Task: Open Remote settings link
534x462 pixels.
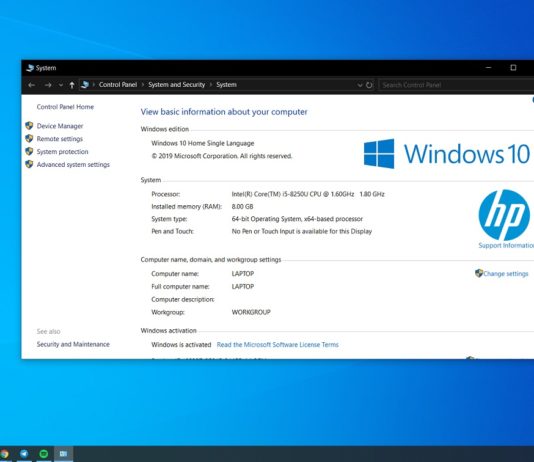Action: 60,139
